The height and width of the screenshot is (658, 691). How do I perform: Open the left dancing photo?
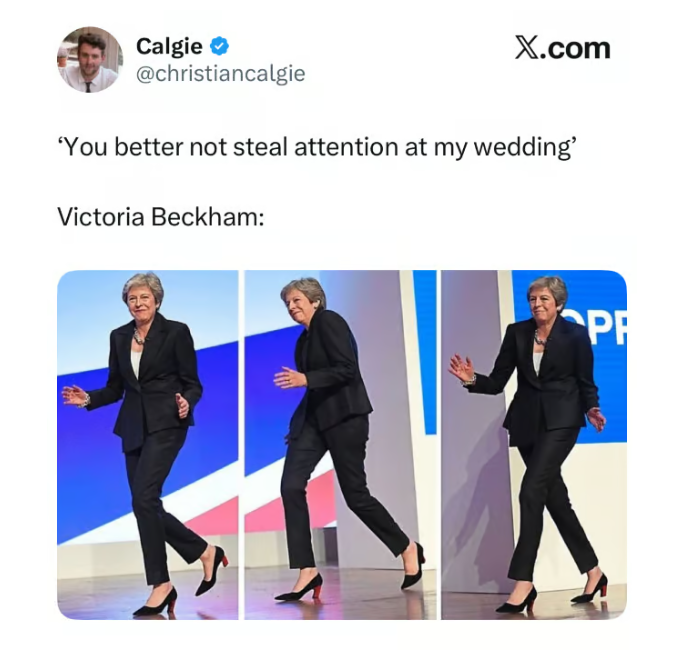click(x=148, y=445)
